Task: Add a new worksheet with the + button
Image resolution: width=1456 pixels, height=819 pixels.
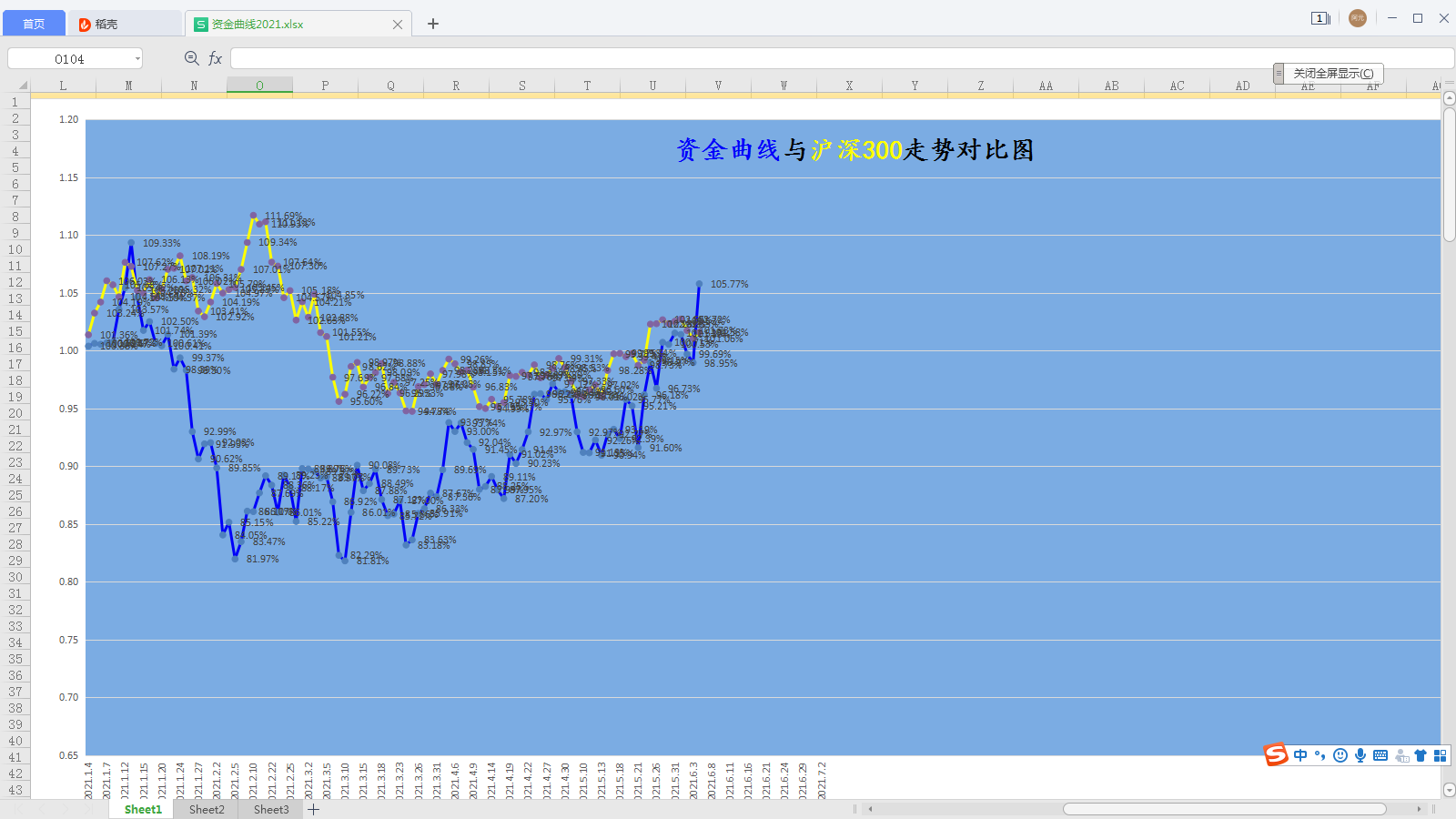Action: 313,809
